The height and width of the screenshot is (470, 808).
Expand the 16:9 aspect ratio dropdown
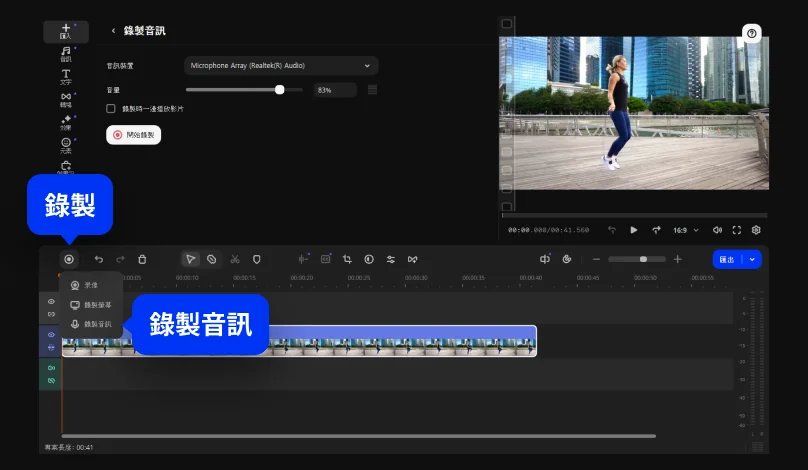point(685,230)
